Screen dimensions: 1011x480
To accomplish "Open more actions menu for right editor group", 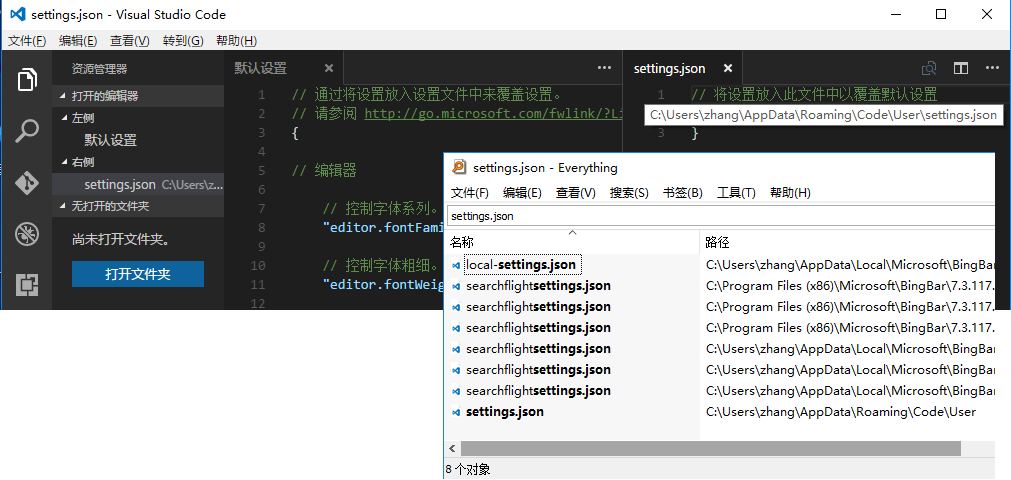I will 992,68.
